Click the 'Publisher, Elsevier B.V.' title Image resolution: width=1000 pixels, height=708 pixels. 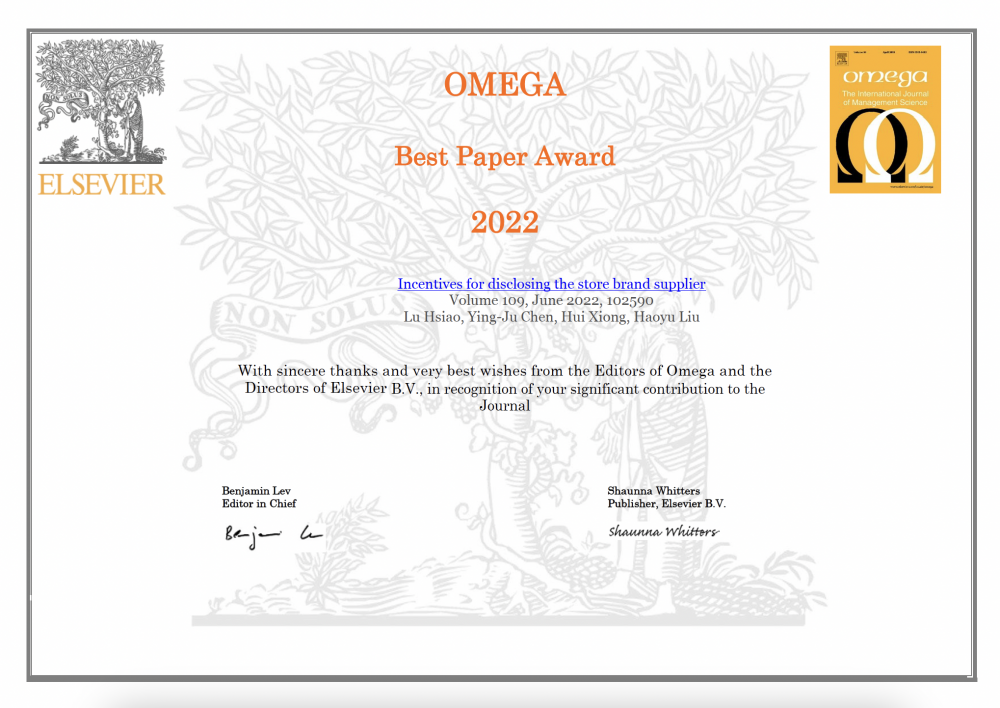[666, 504]
